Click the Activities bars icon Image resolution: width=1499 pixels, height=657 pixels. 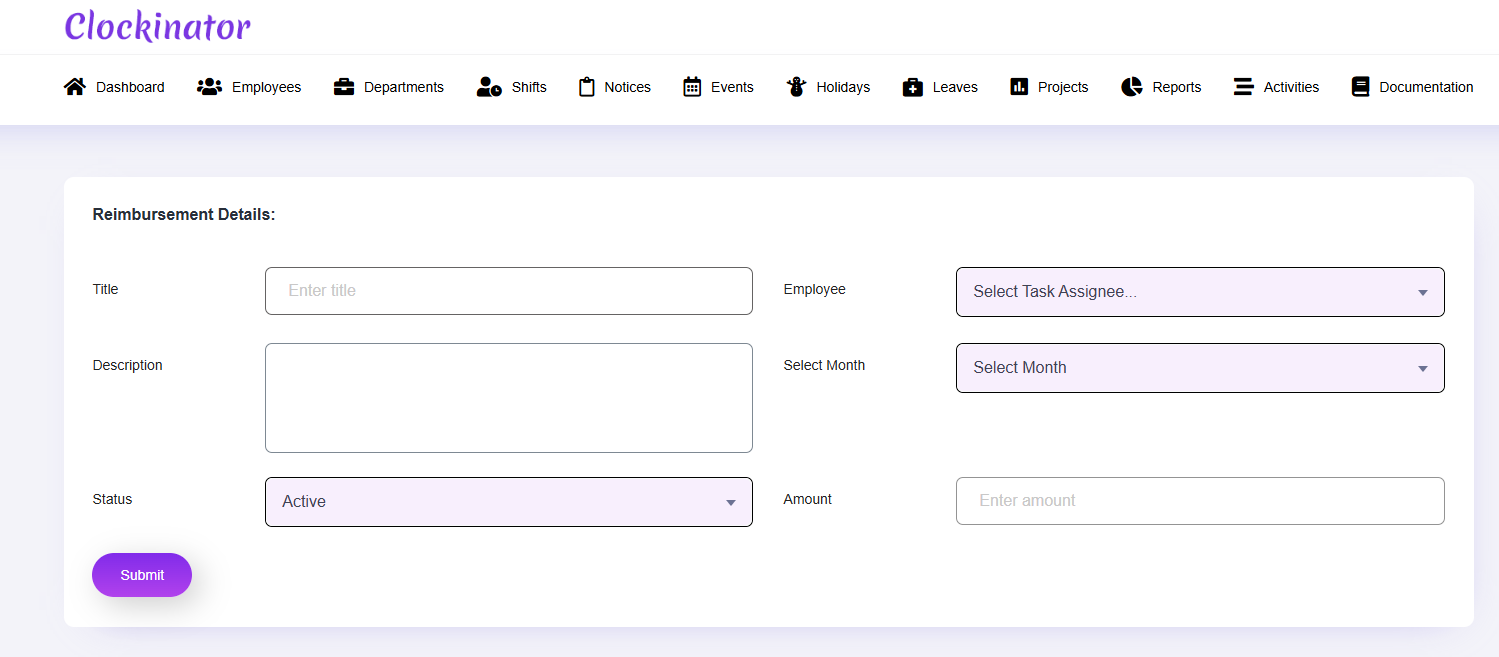click(x=1243, y=87)
